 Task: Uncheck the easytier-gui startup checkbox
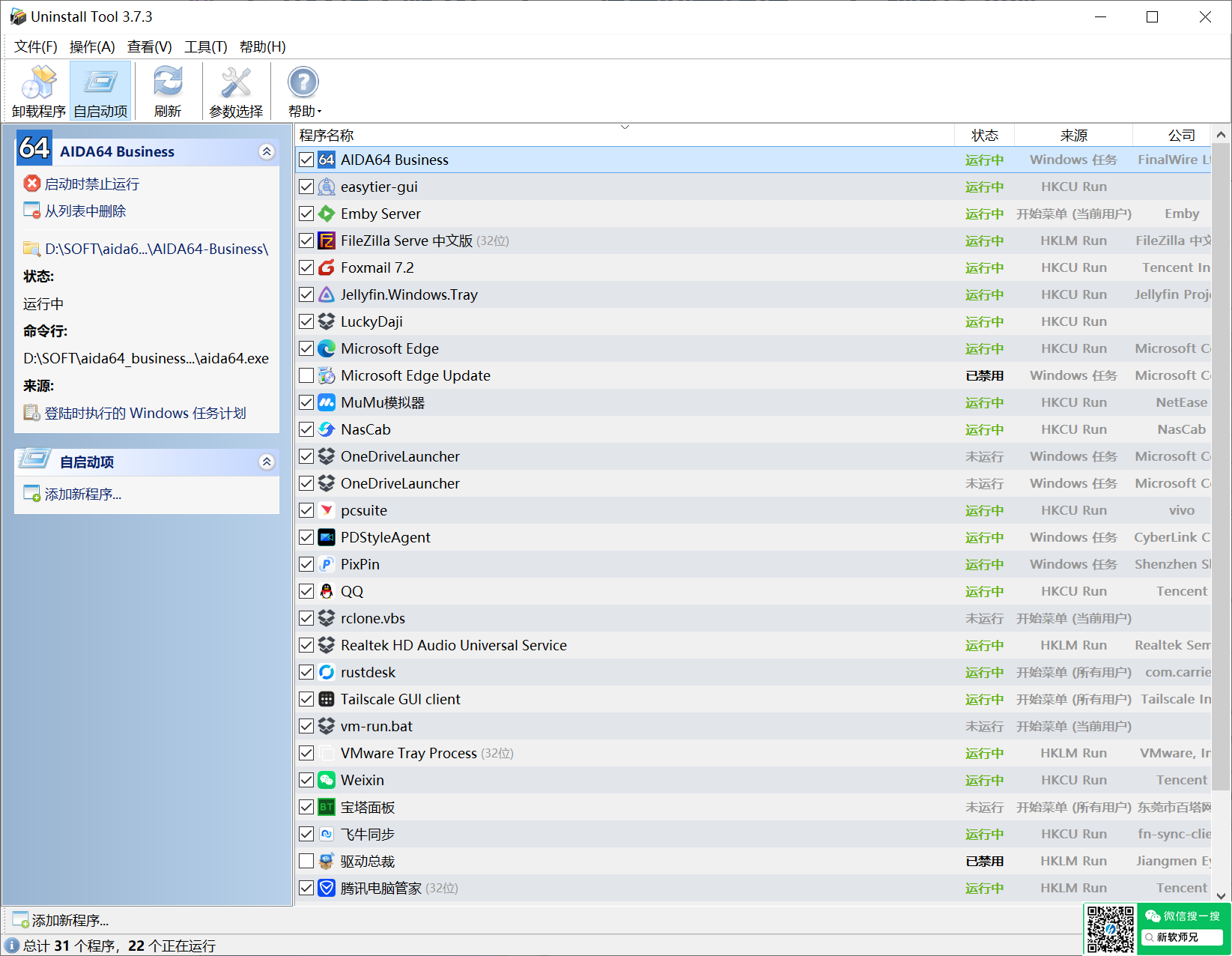pos(306,187)
